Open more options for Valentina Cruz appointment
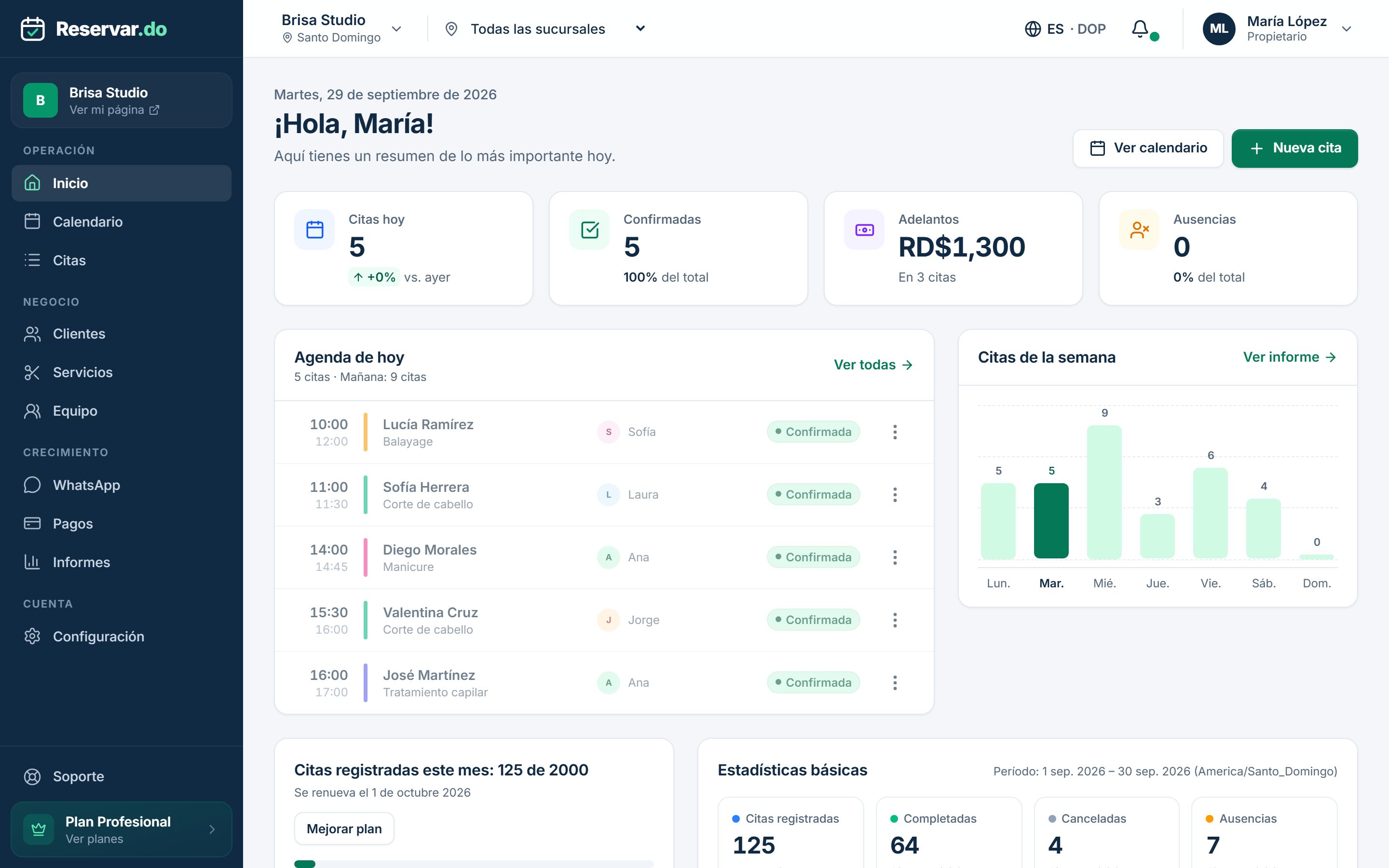Image resolution: width=1389 pixels, height=868 pixels. (x=895, y=620)
